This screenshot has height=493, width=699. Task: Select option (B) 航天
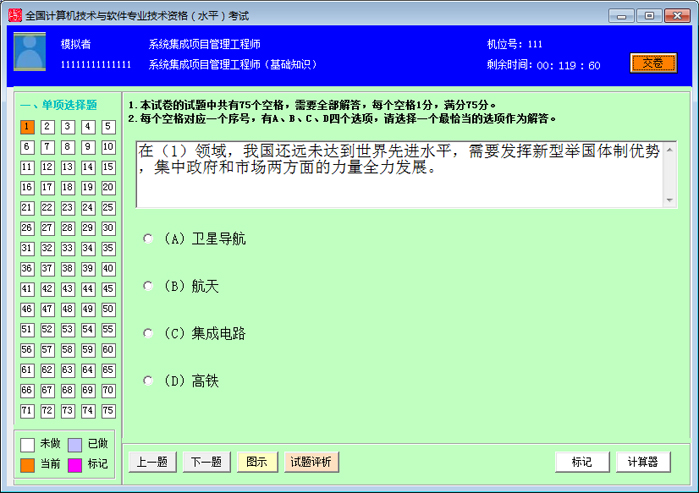pos(149,286)
